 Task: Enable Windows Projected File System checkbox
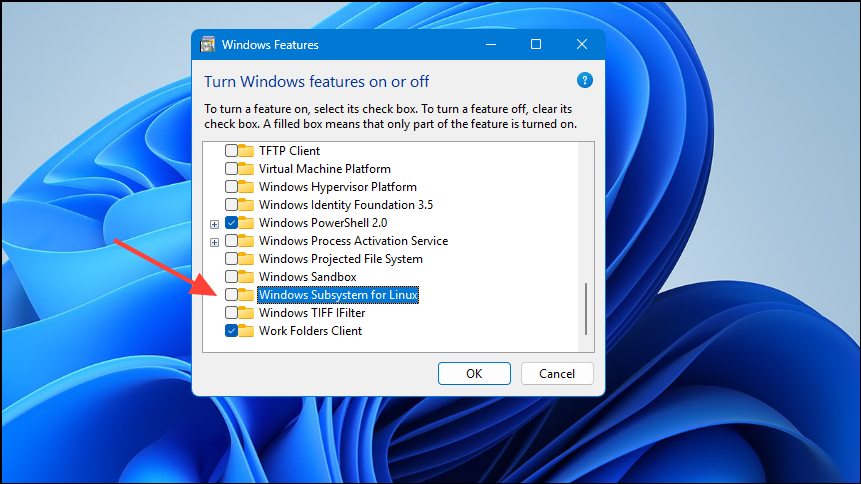pyautogui.click(x=231, y=259)
